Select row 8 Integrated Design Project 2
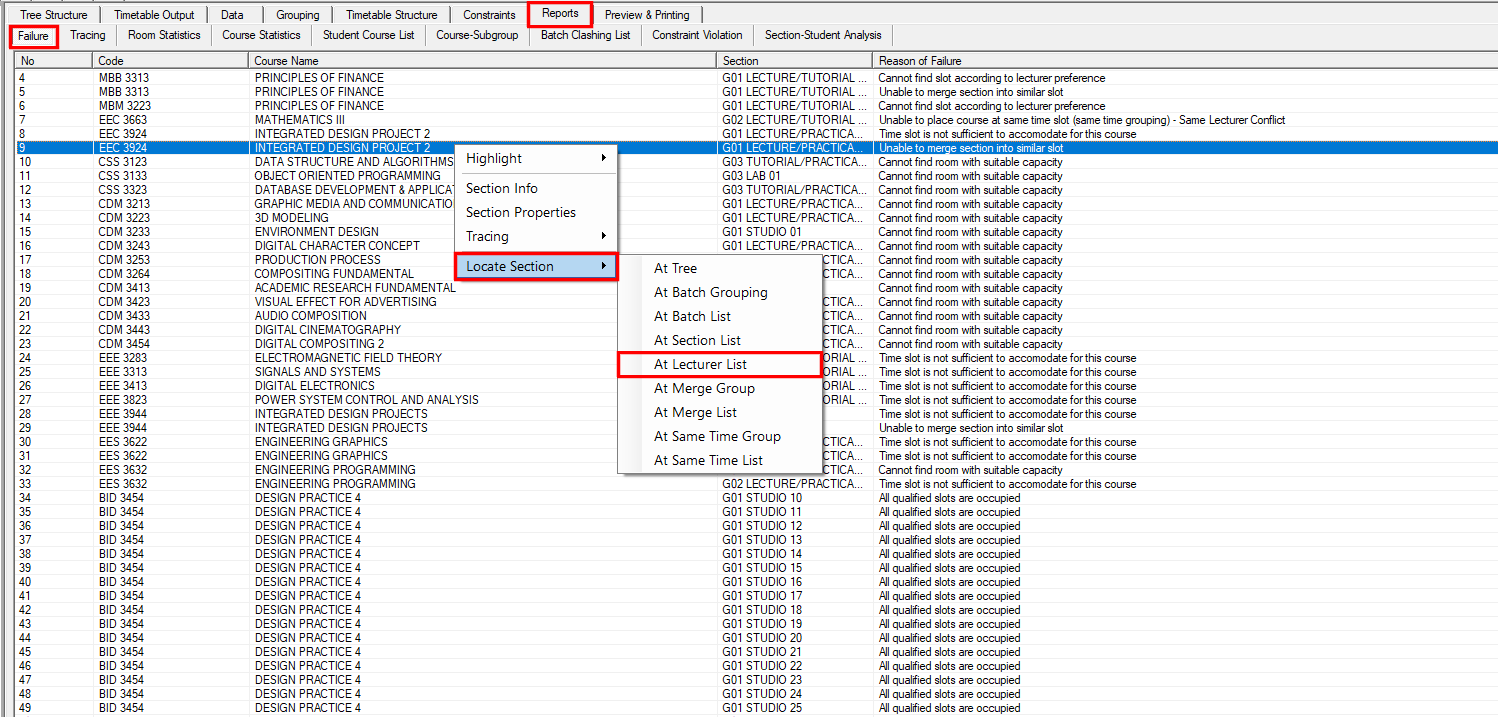This screenshot has width=1498, height=717. tap(756, 134)
